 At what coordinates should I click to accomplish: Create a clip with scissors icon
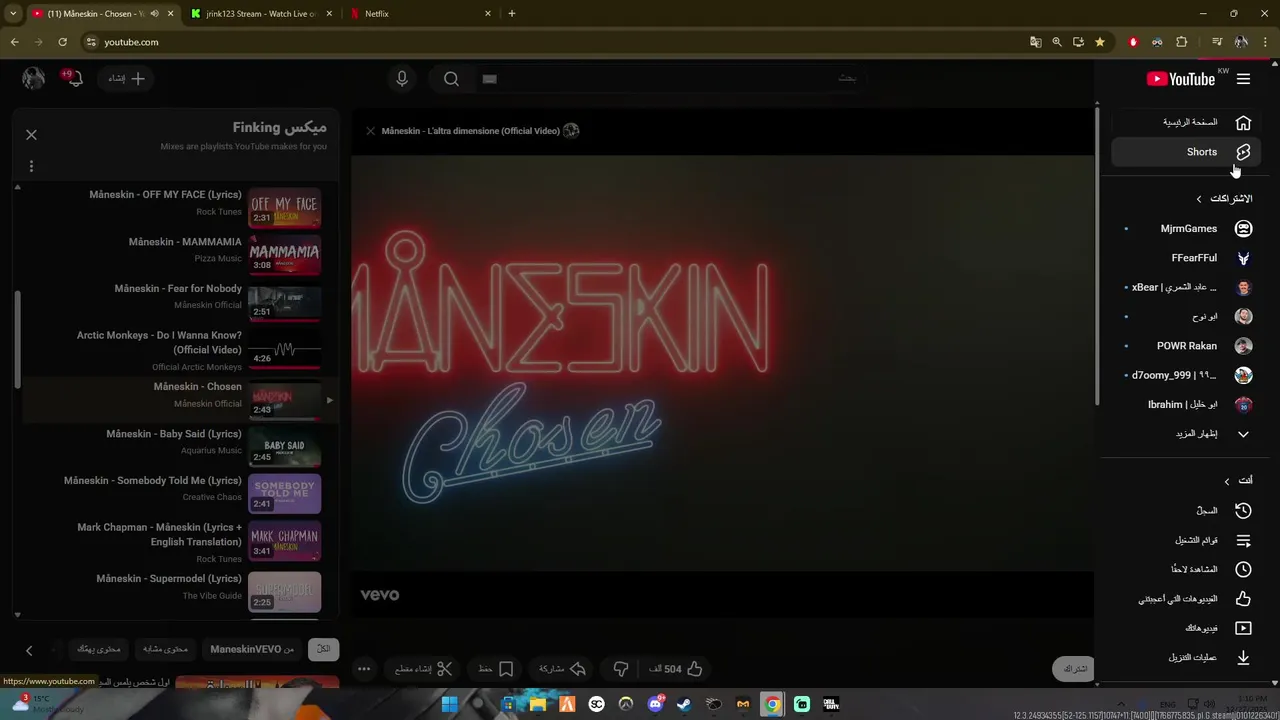pos(445,669)
